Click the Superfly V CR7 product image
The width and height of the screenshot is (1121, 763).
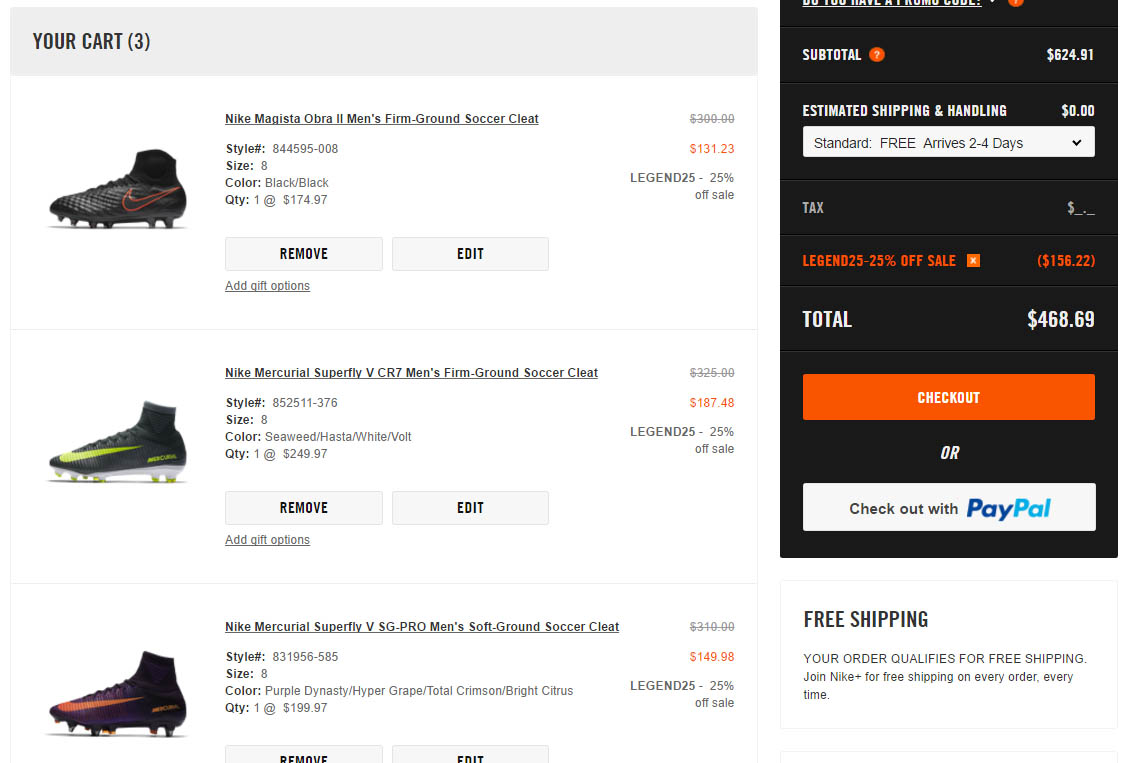(x=117, y=441)
